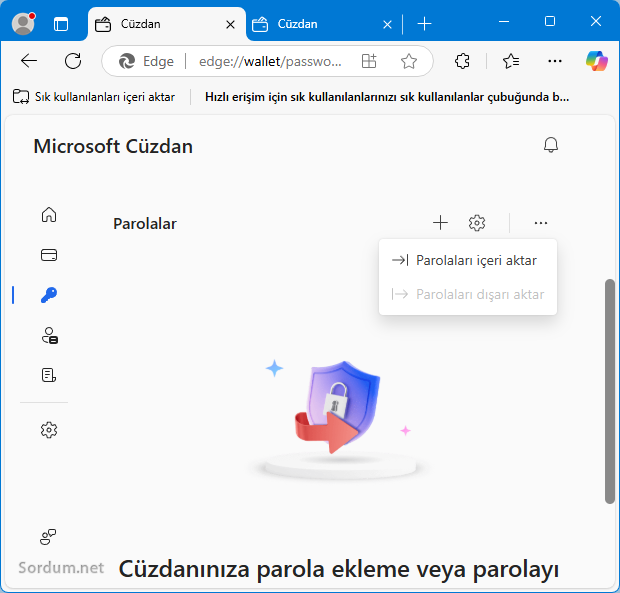
Task: Maximize the Edge window
Action: [550, 21]
